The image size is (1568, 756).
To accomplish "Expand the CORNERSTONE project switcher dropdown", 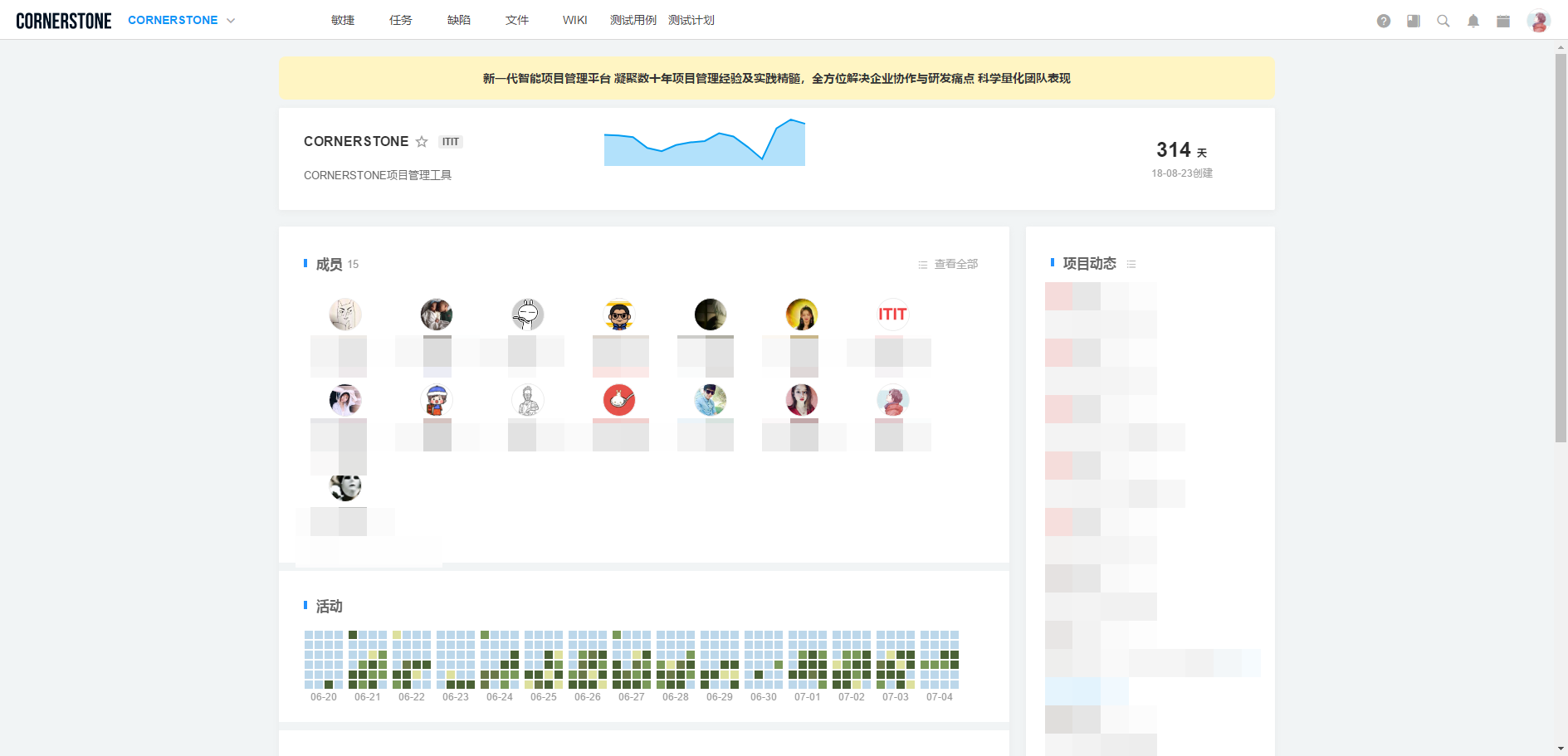I will click(x=231, y=21).
